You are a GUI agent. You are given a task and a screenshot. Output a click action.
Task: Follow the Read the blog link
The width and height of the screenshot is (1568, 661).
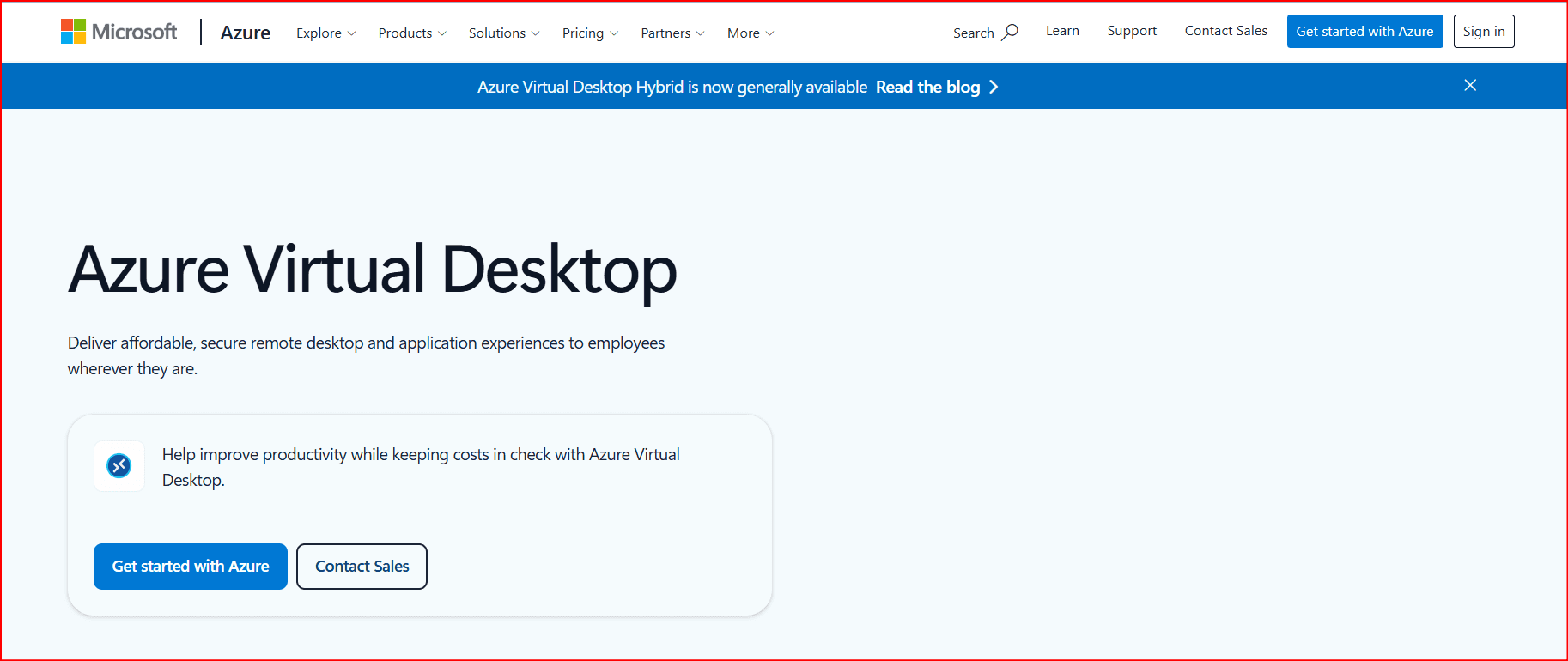[927, 87]
